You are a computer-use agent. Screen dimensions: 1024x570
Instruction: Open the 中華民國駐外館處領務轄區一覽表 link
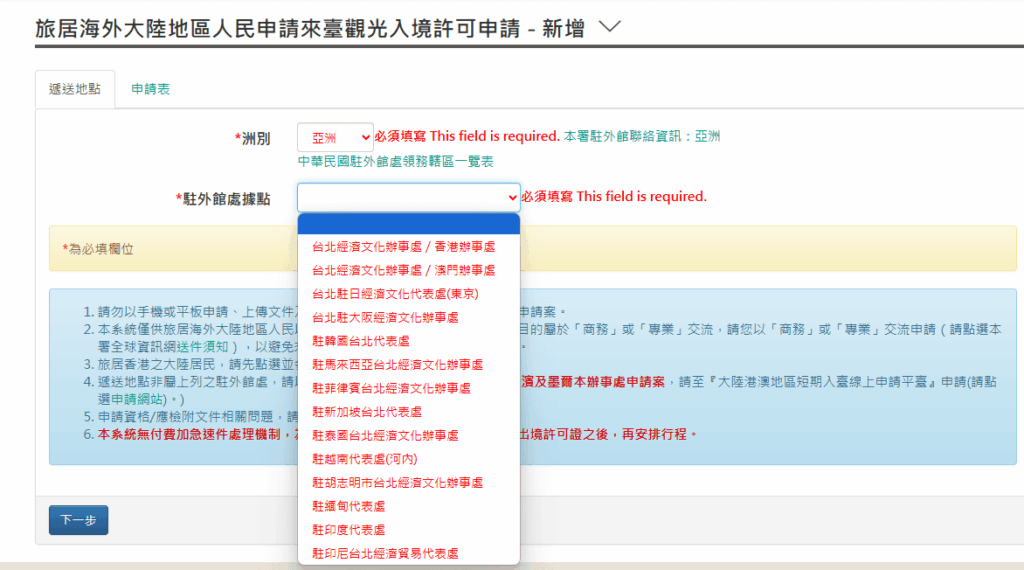[x=395, y=161]
